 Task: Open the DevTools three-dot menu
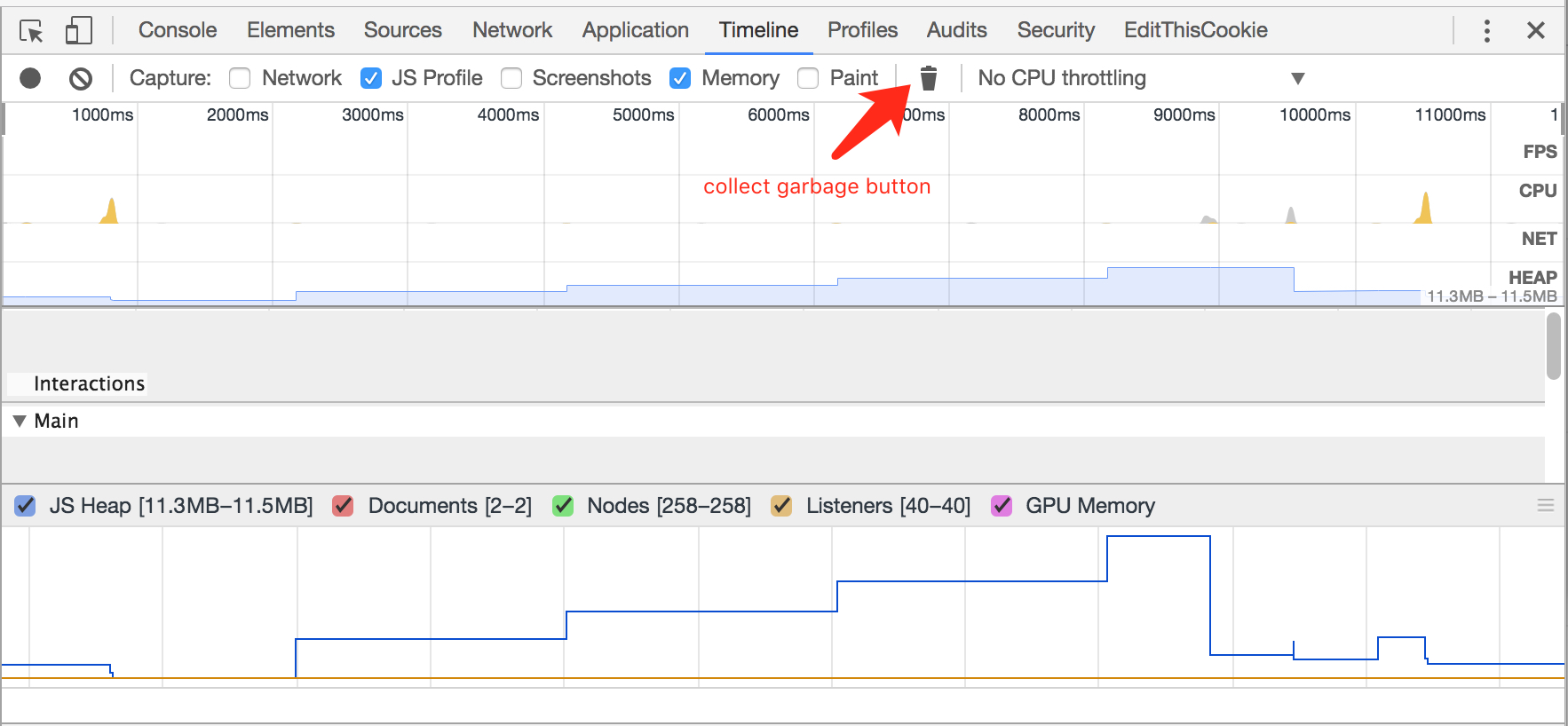[x=1486, y=31]
